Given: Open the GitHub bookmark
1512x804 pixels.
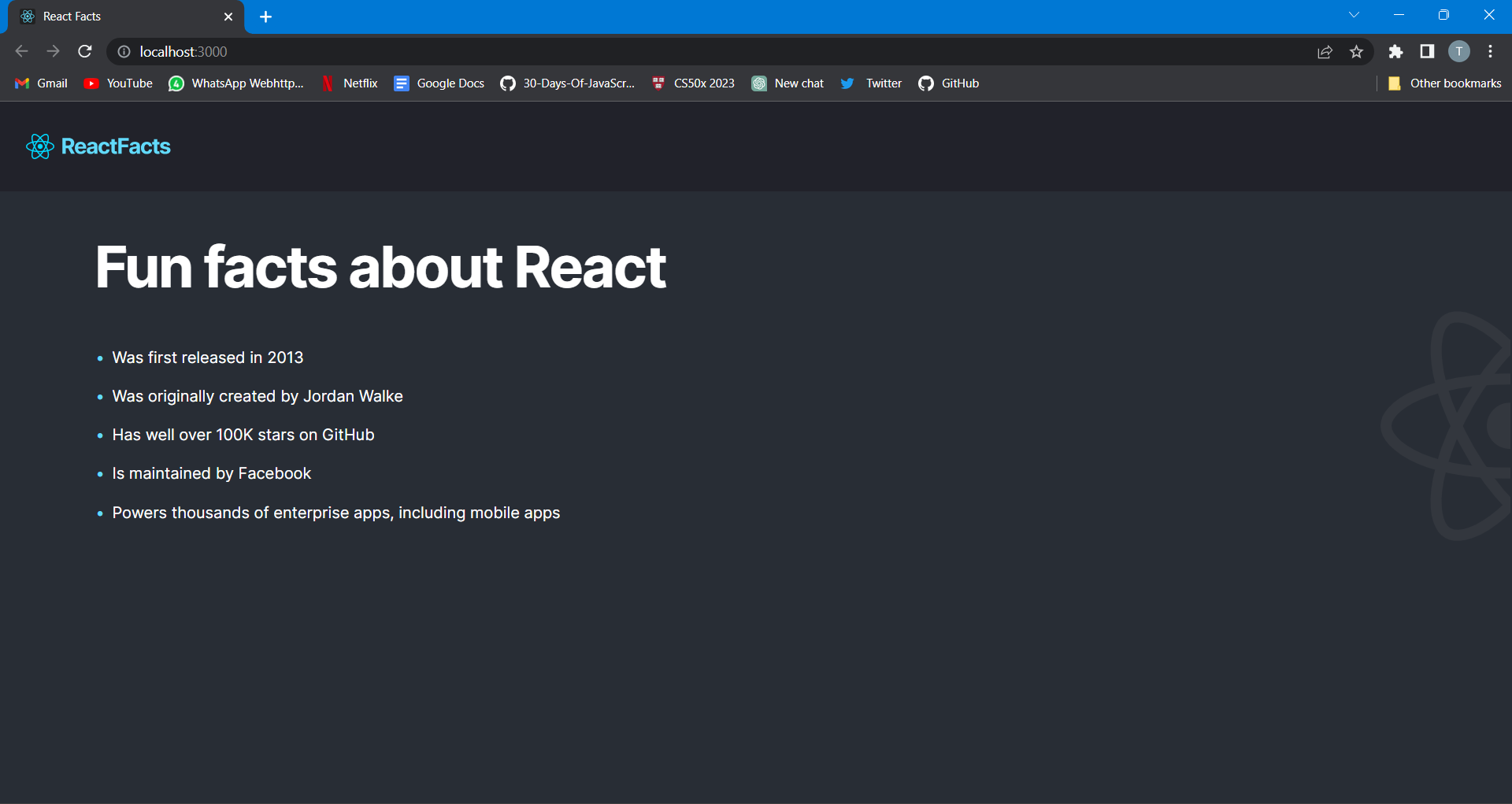Looking at the screenshot, I should point(948,83).
